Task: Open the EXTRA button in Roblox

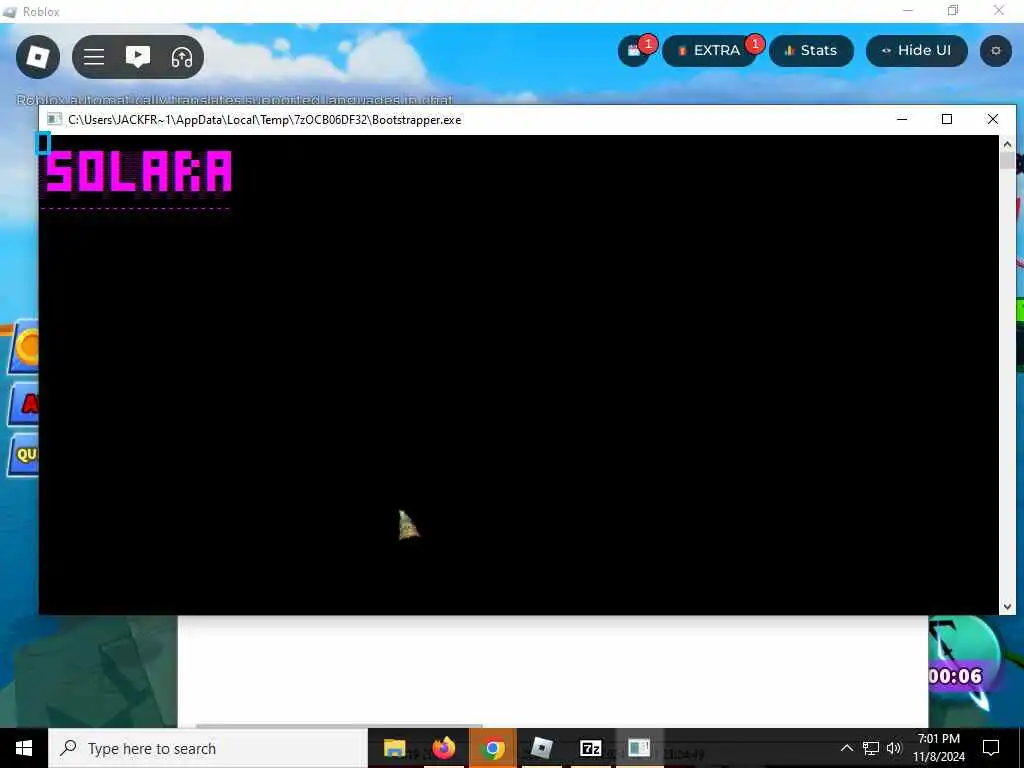Action: [709, 51]
